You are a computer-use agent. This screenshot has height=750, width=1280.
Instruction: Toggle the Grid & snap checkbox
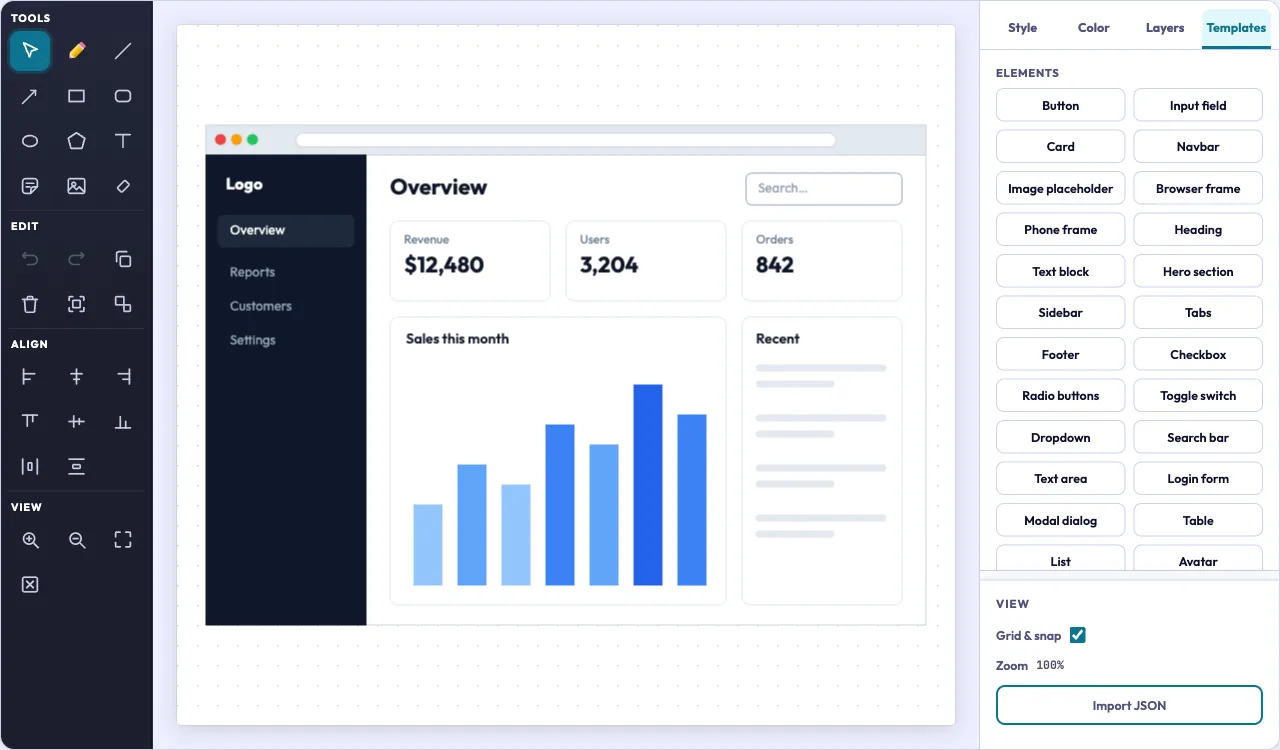1077,635
